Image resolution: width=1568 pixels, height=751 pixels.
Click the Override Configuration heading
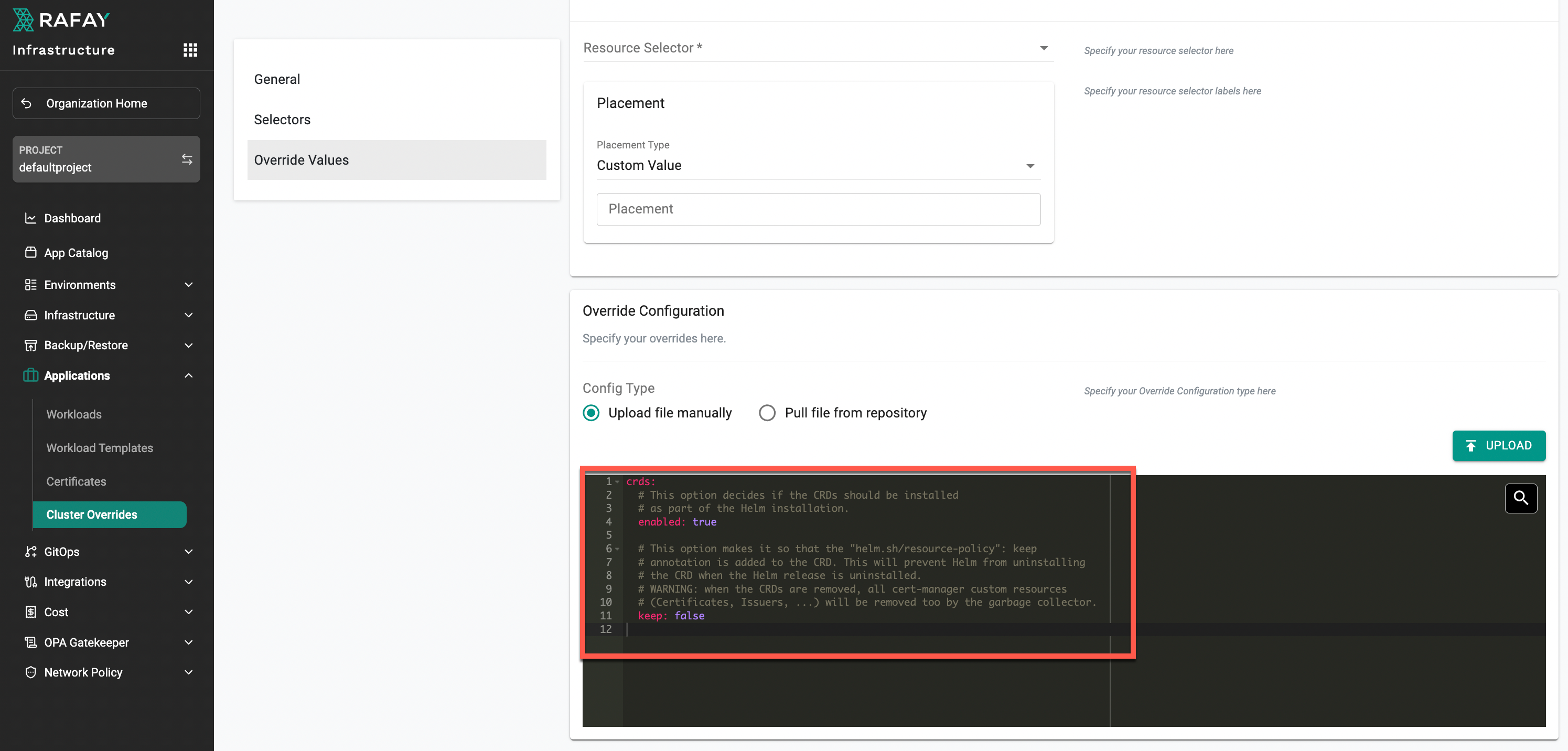[x=653, y=311]
